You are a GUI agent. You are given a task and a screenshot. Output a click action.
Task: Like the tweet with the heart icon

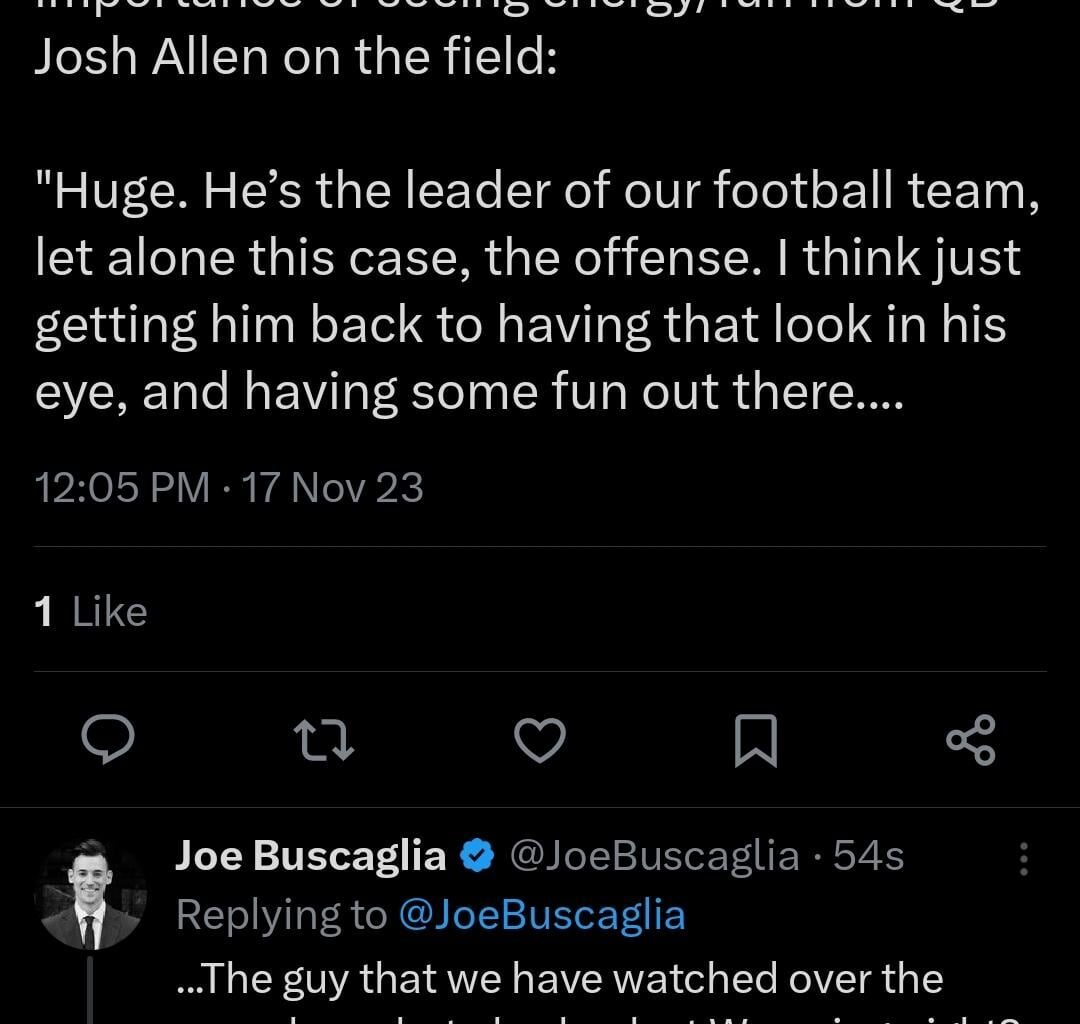pyautogui.click(x=539, y=741)
